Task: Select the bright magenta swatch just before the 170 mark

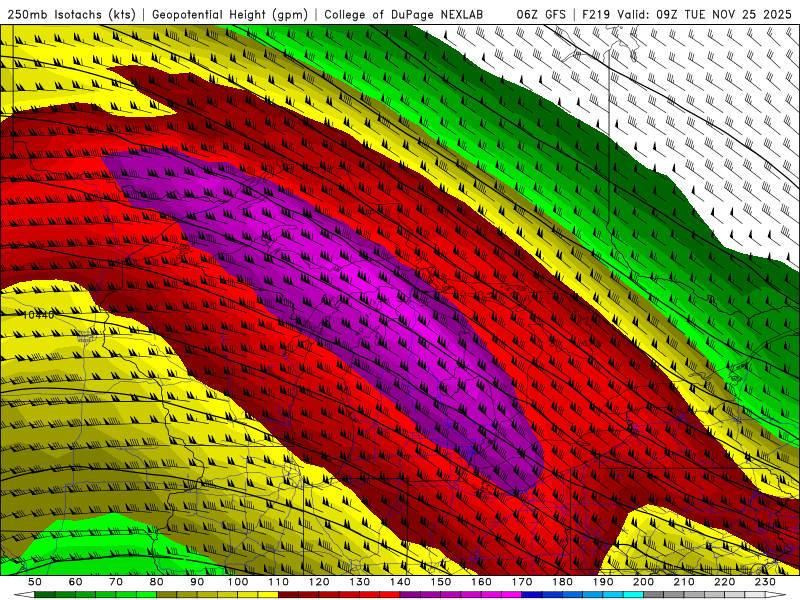Action: [x=511, y=595]
